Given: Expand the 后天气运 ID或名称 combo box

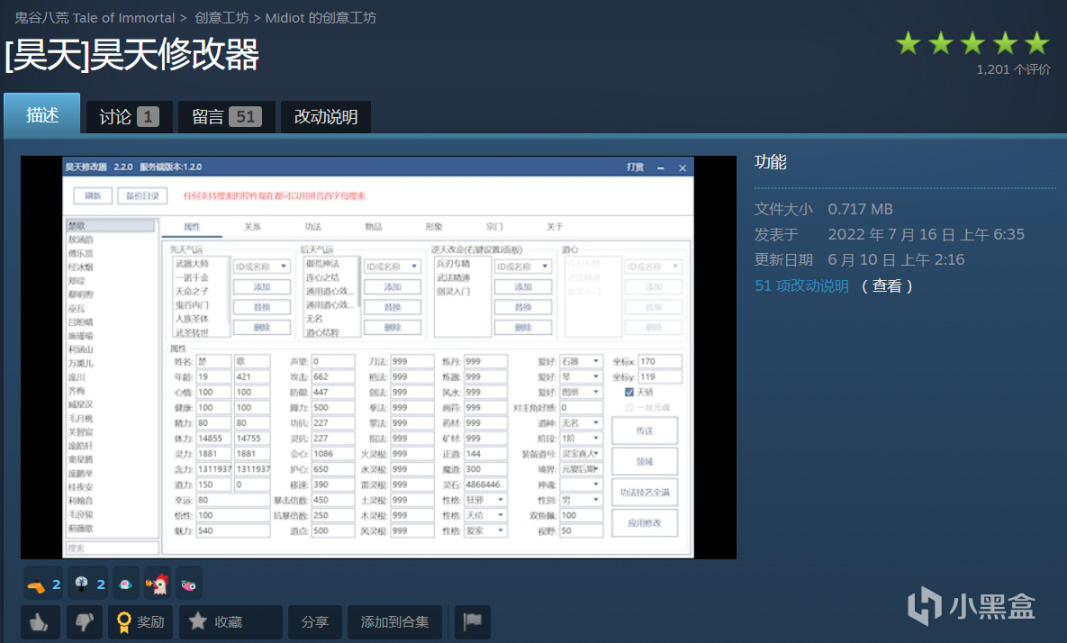Looking at the screenshot, I should pos(393,267).
